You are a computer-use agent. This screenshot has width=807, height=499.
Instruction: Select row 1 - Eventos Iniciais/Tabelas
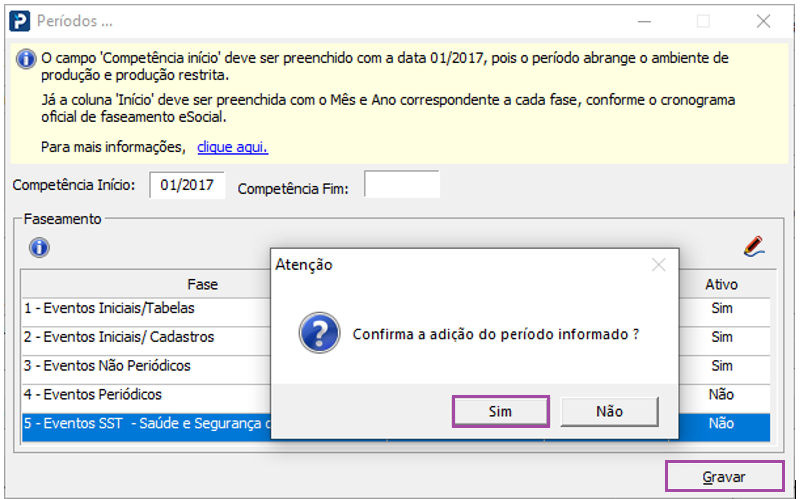396,308
